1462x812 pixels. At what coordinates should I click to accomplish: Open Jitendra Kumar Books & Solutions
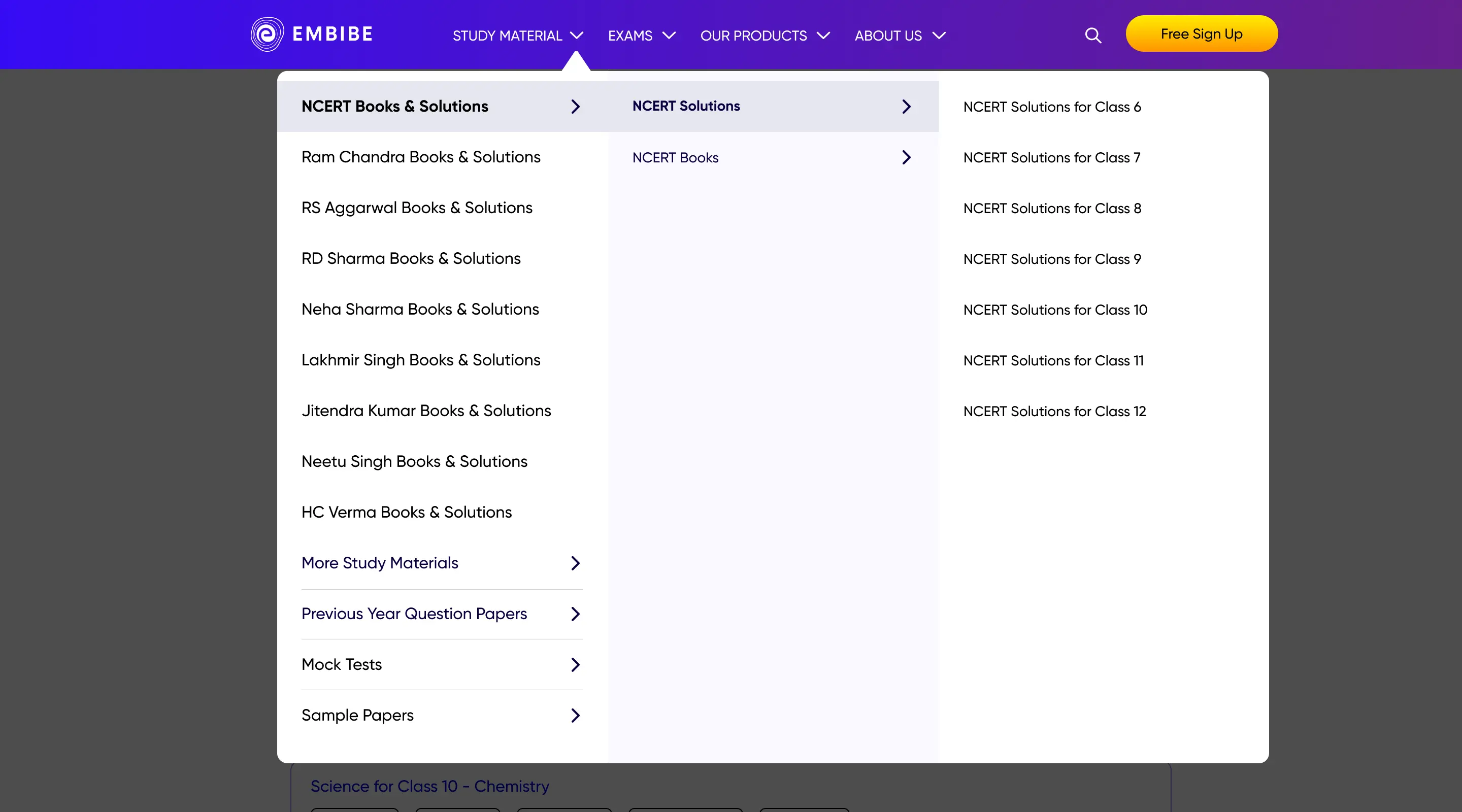(426, 411)
